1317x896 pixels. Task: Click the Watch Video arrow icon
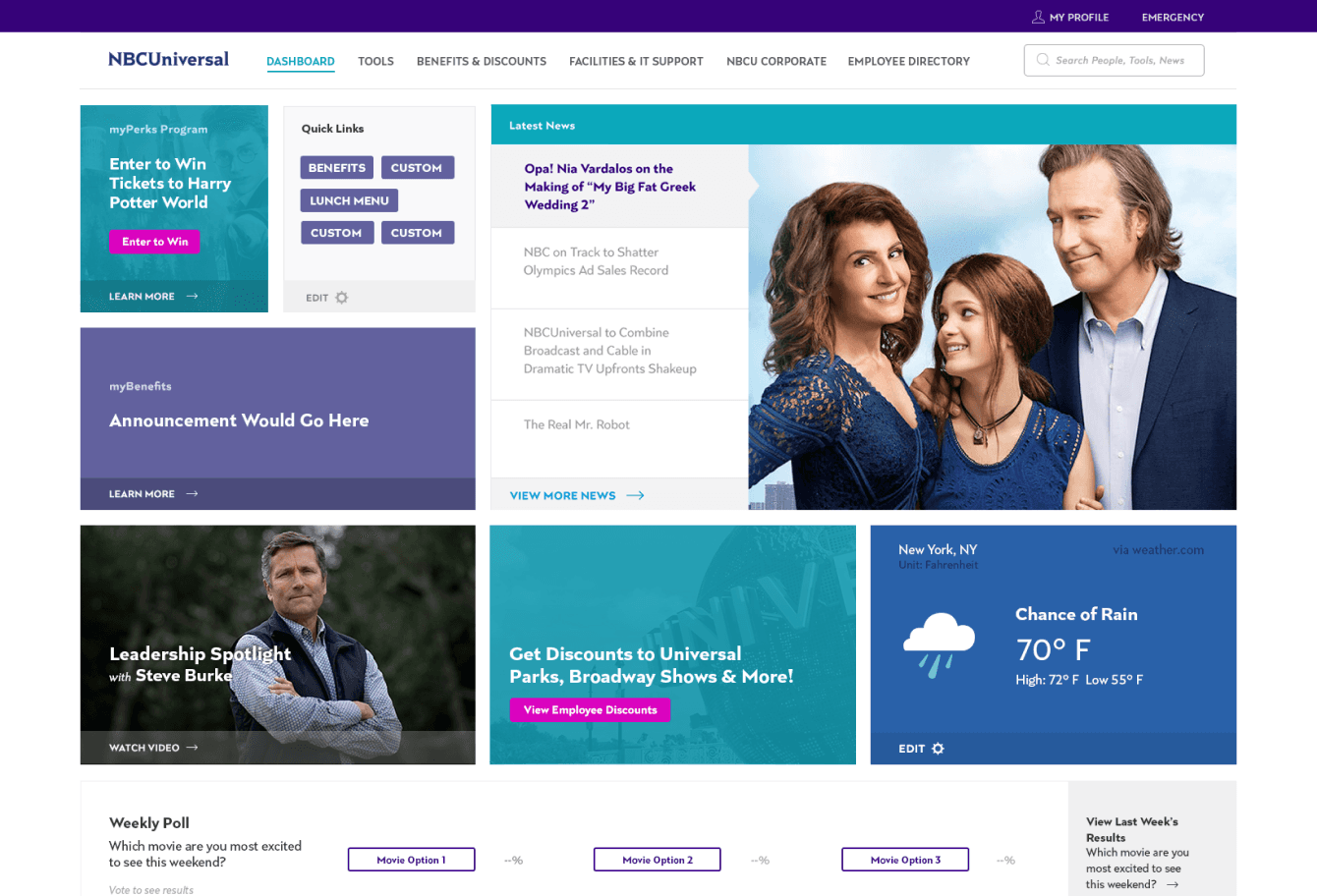pos(192,748)
